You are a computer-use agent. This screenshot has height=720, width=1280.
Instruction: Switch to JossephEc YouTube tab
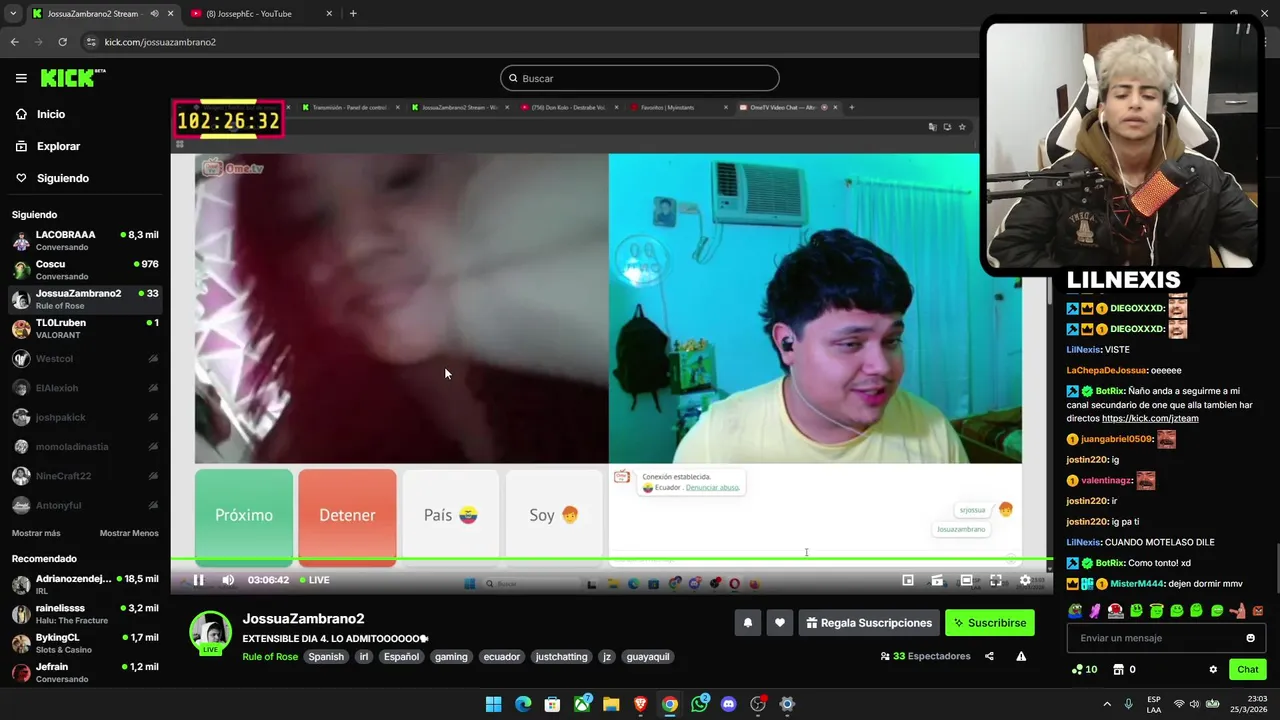pyautogui.click(x=260, y=13)
